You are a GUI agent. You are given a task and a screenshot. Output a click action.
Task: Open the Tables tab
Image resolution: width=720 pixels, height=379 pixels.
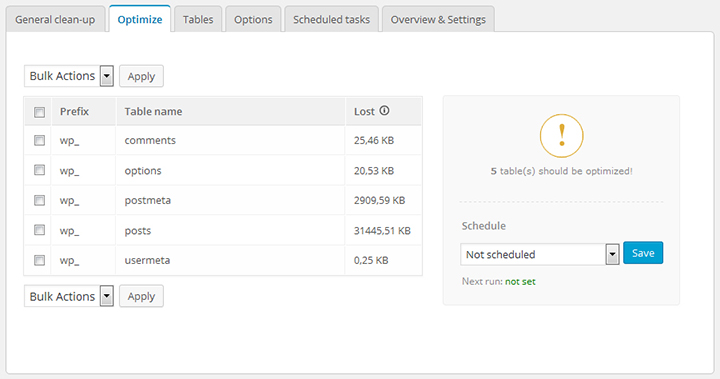(198, 20)
